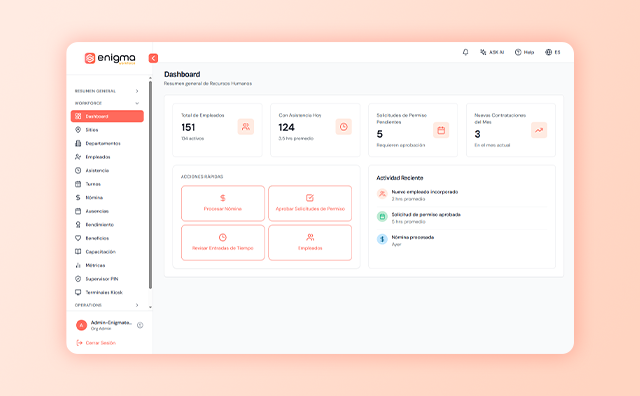Click the Departamentos building icon
Image resolution: width=640 pixels, height=396 pixels.
78,143
